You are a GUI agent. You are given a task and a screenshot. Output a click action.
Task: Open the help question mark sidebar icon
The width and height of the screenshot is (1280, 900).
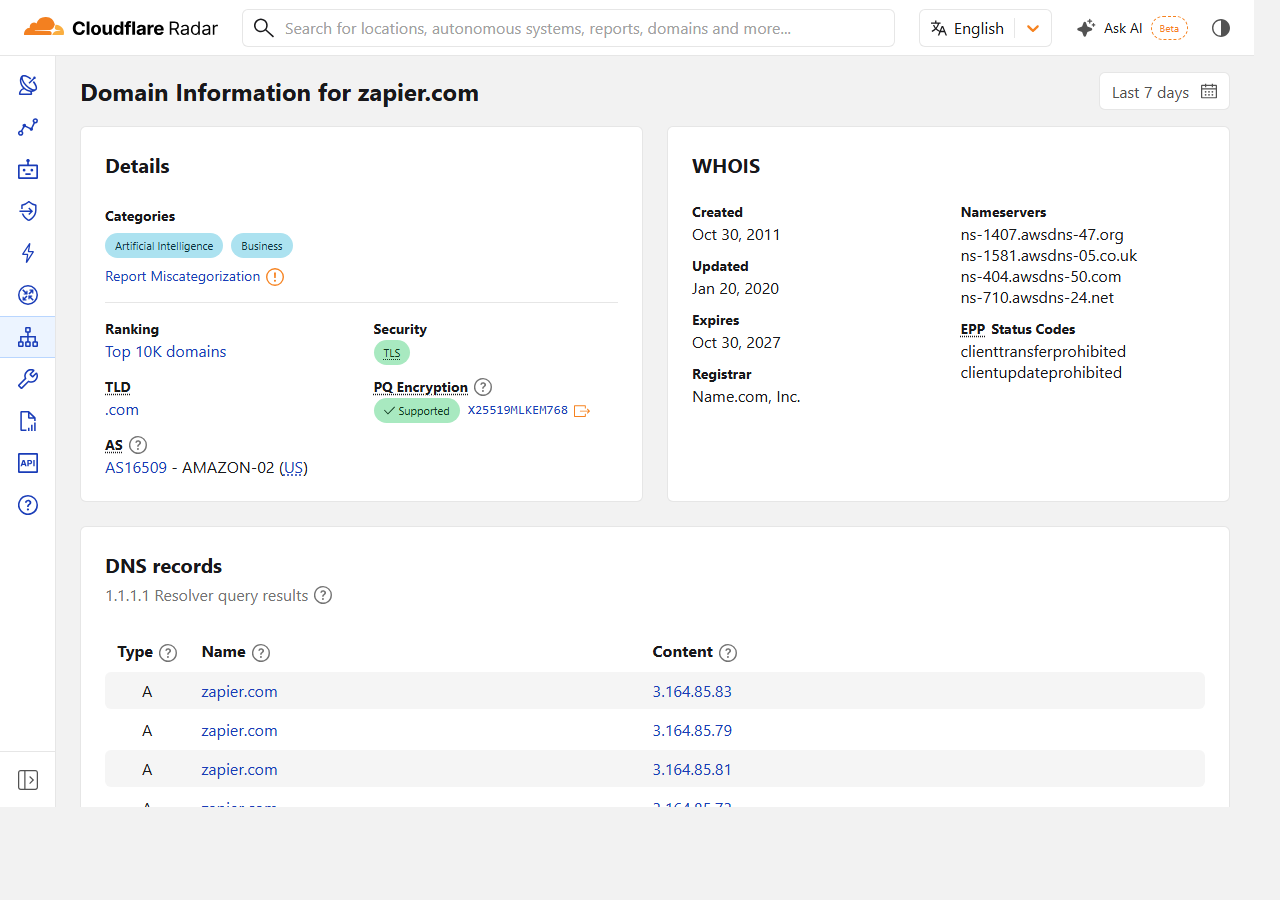pyautogui.click(x=28, y=505)
